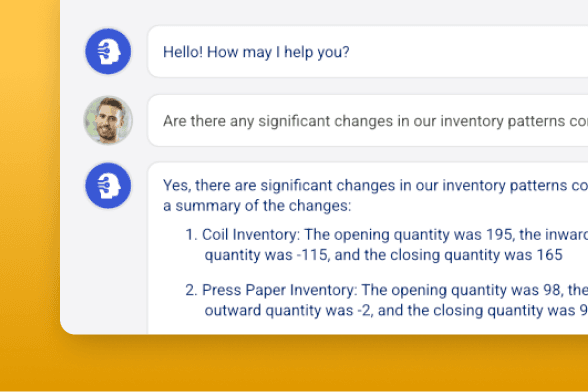Click list number 2 in the reply
Screen dimensions: 588x392
click(191, 290)
